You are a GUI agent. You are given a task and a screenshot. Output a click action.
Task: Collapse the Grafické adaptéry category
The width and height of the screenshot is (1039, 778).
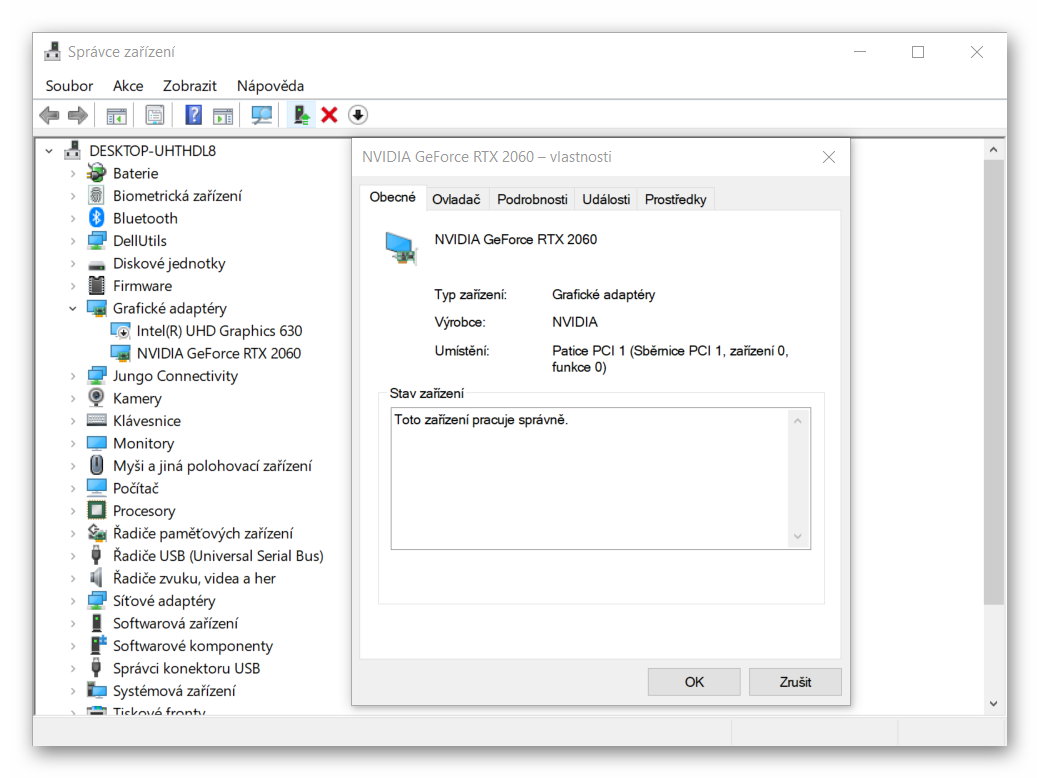tap(73, 308)
